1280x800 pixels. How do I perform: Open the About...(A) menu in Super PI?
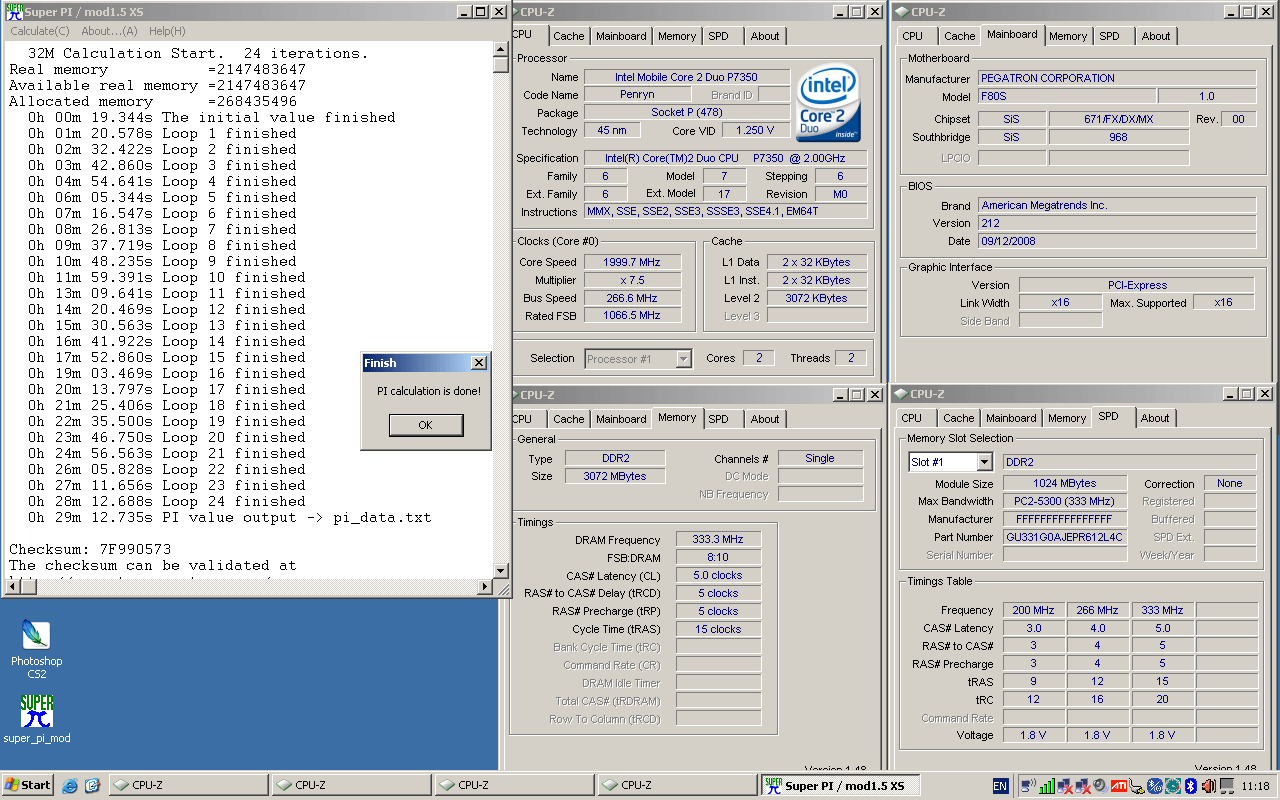click(109, 31)
